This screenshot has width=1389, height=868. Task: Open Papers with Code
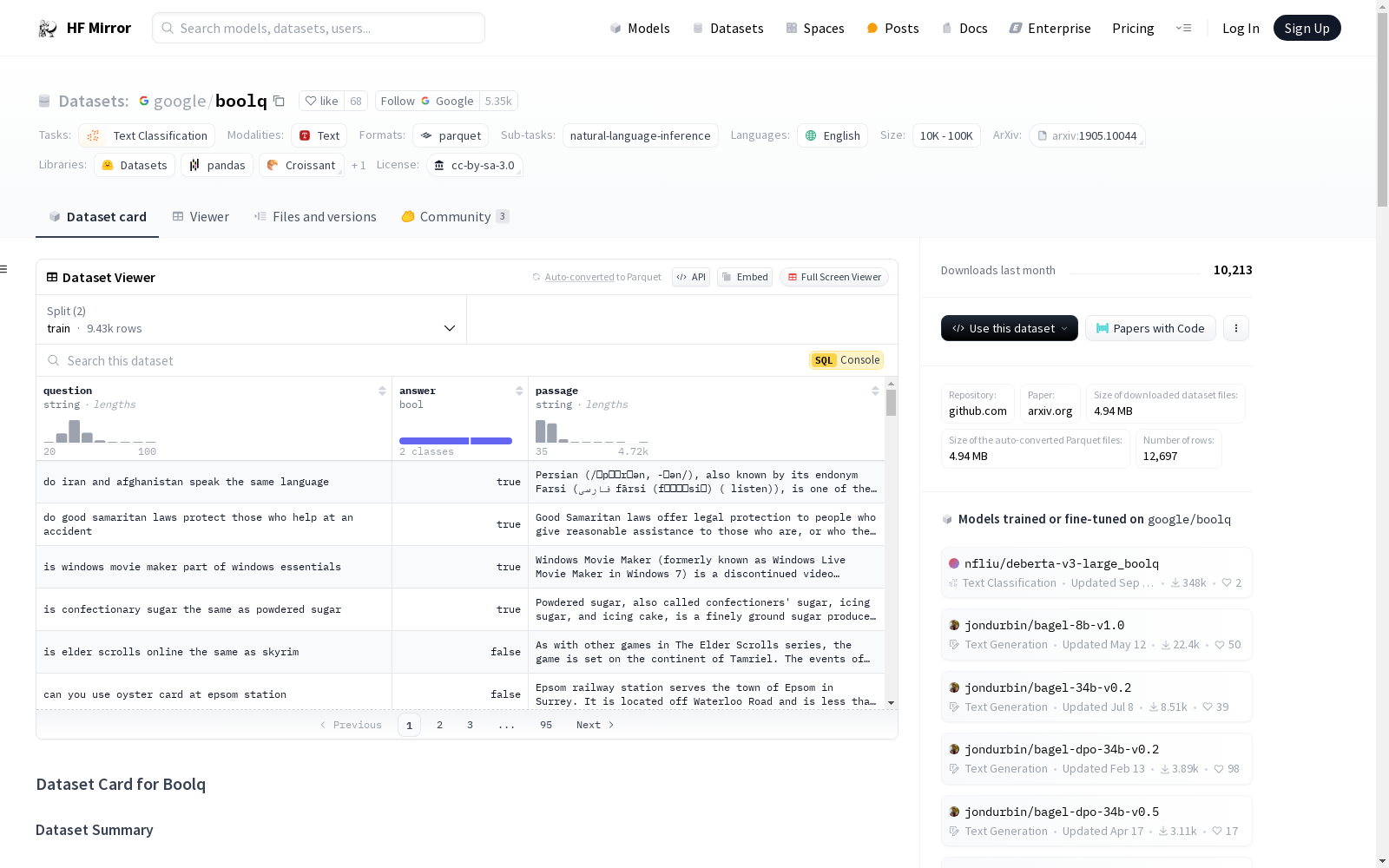1150,328
